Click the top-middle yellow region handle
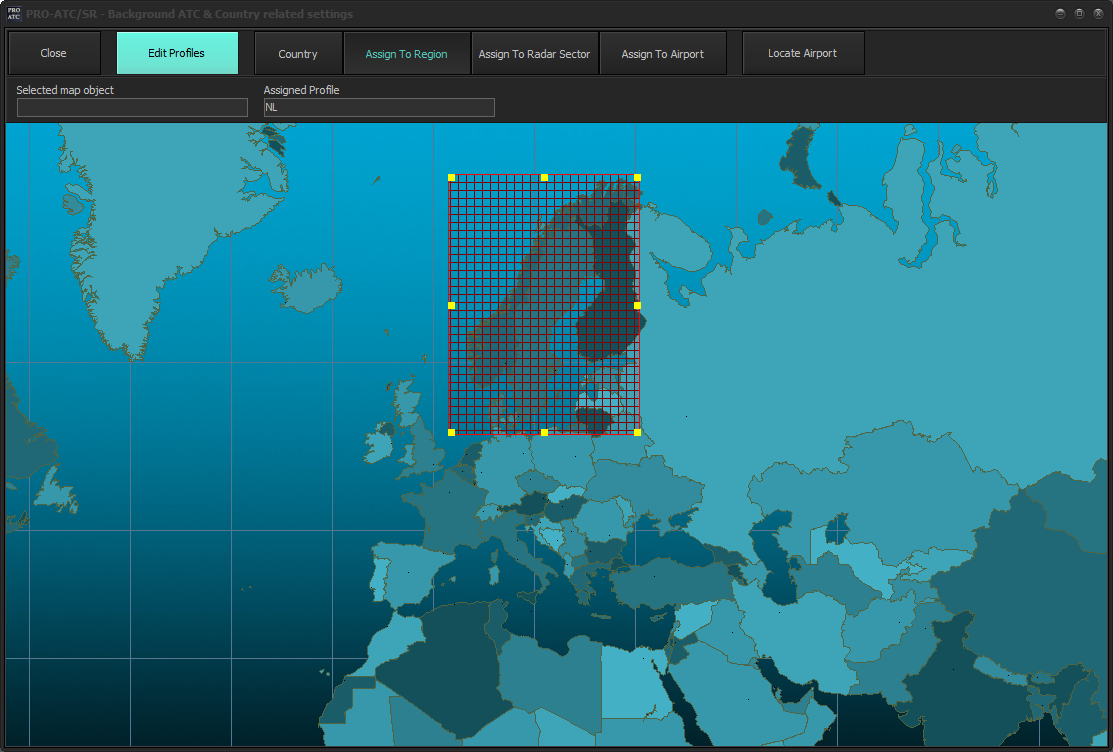This screenshot has width=1113, height=752. click(544, 178)
